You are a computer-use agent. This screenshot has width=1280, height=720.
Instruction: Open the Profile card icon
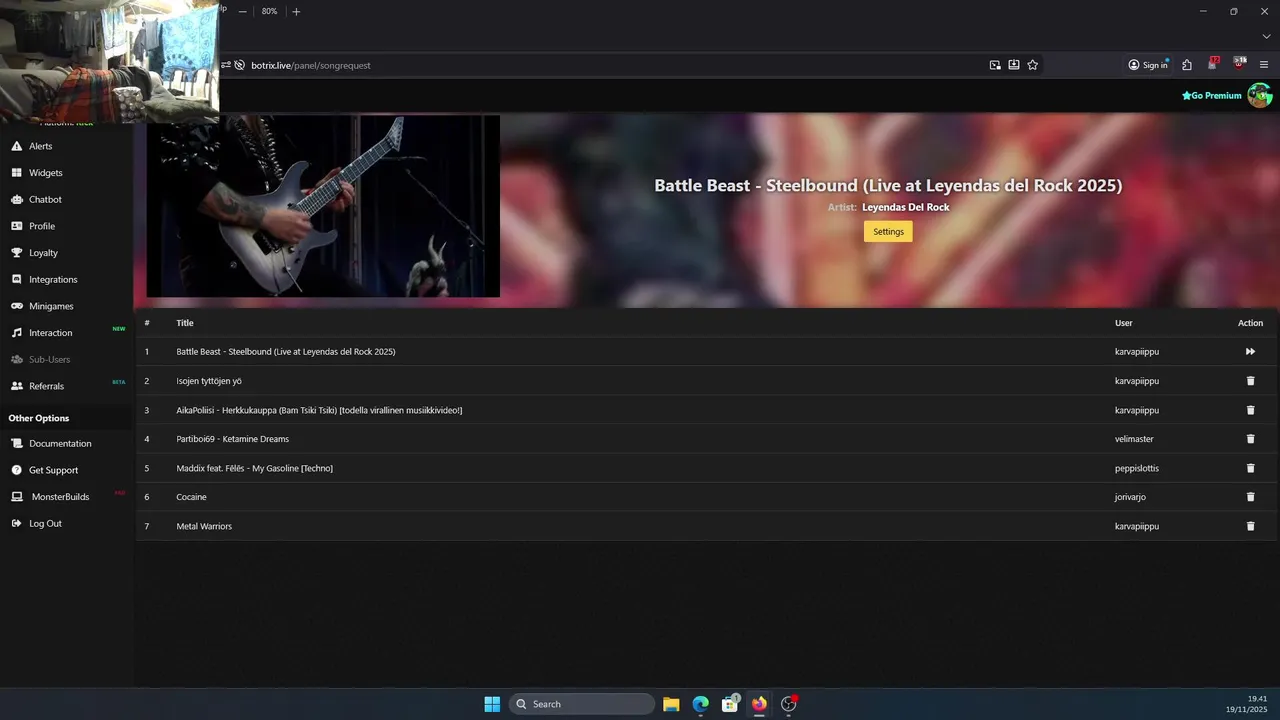pos(16,226)
